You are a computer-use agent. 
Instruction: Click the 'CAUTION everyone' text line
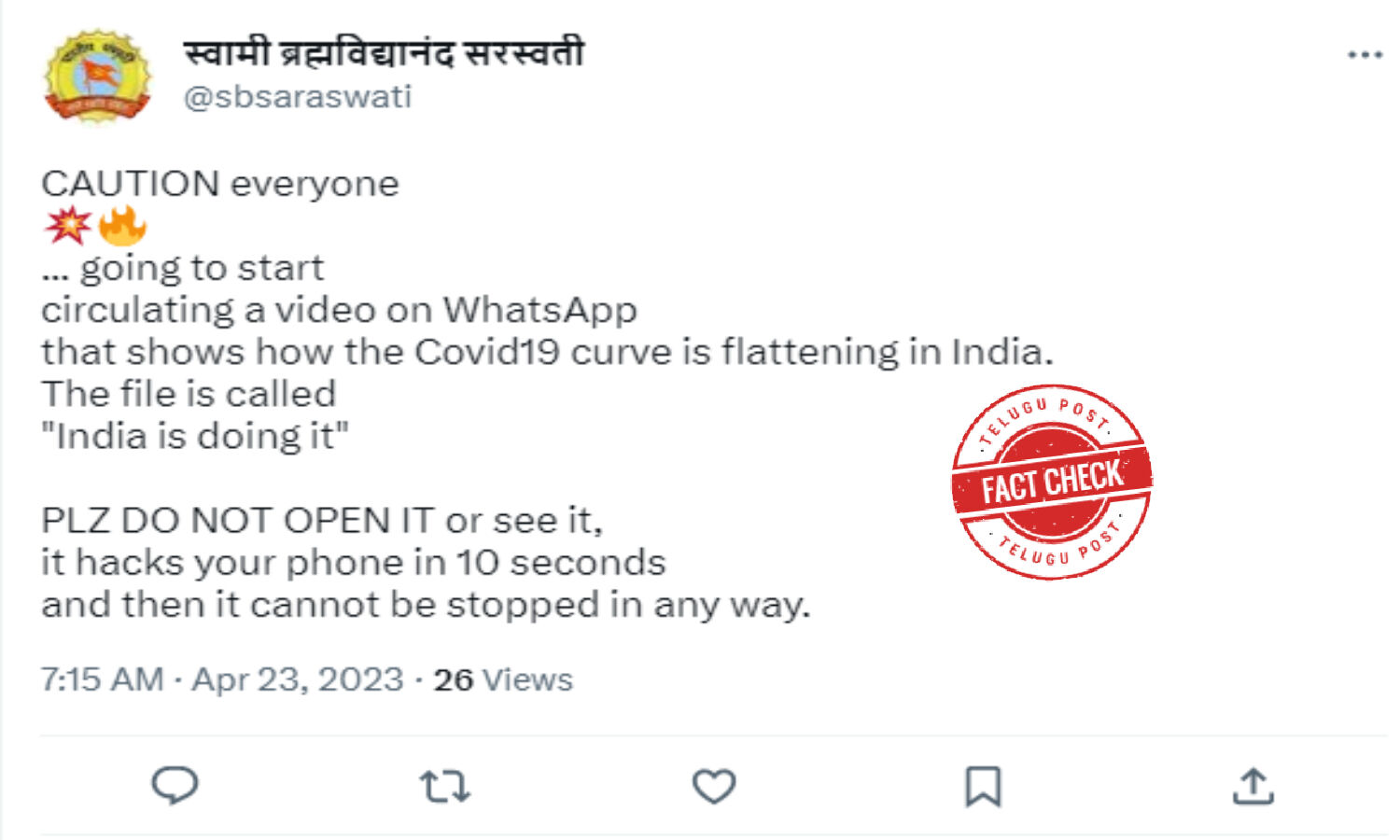tap(220, 184)
